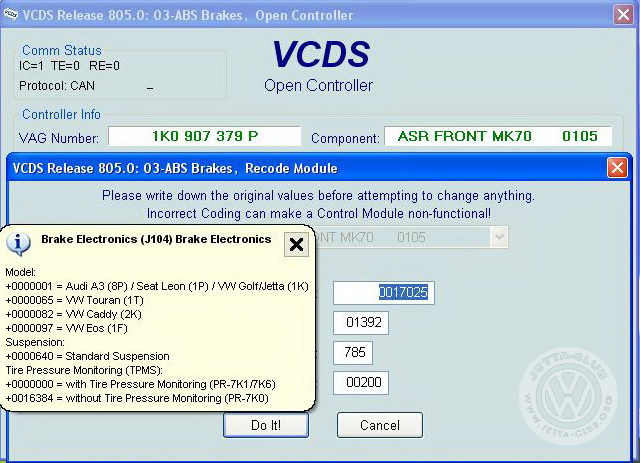Click the Protocol: CAN text
The image size is (640, 463).
coord(57,86)
